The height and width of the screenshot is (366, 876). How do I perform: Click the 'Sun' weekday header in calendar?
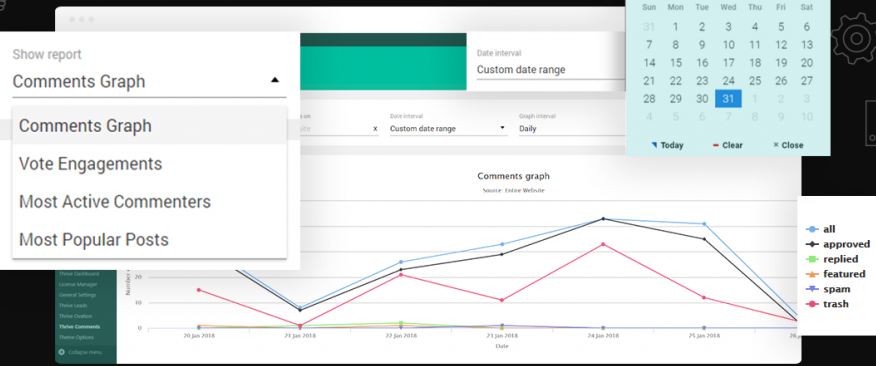point(649,7)
